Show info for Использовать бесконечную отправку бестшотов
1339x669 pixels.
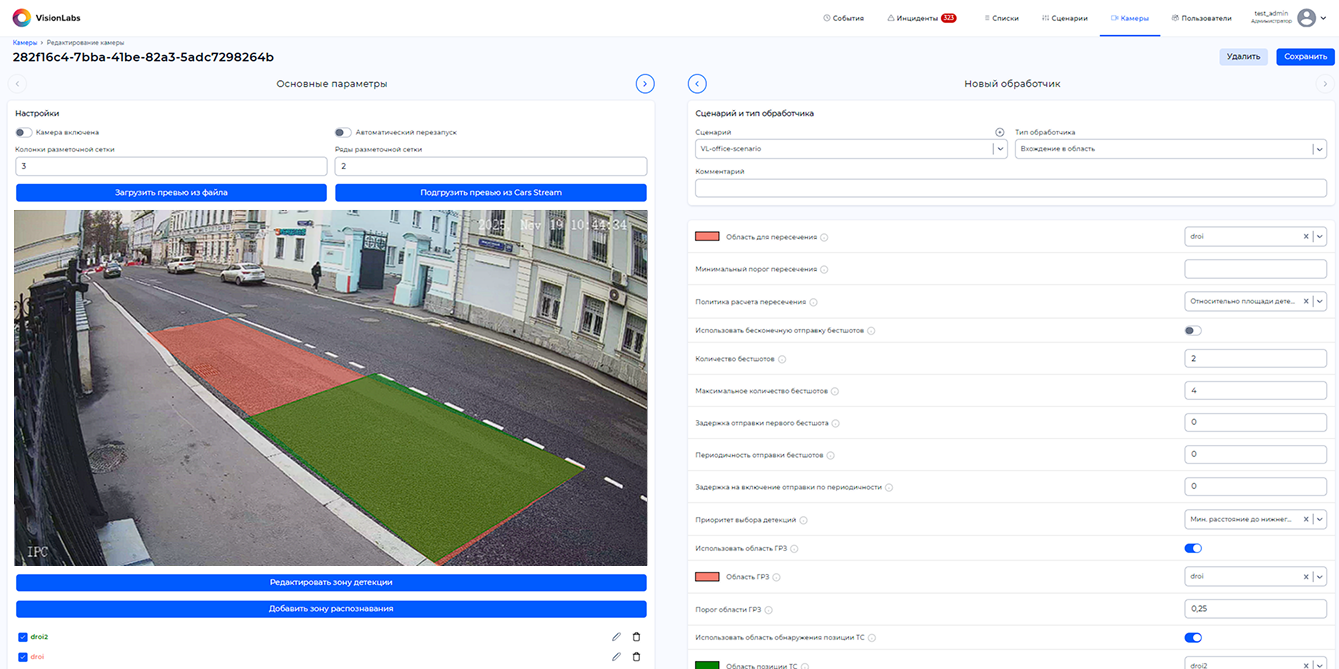pyautogui.click(x=872, y=331)
